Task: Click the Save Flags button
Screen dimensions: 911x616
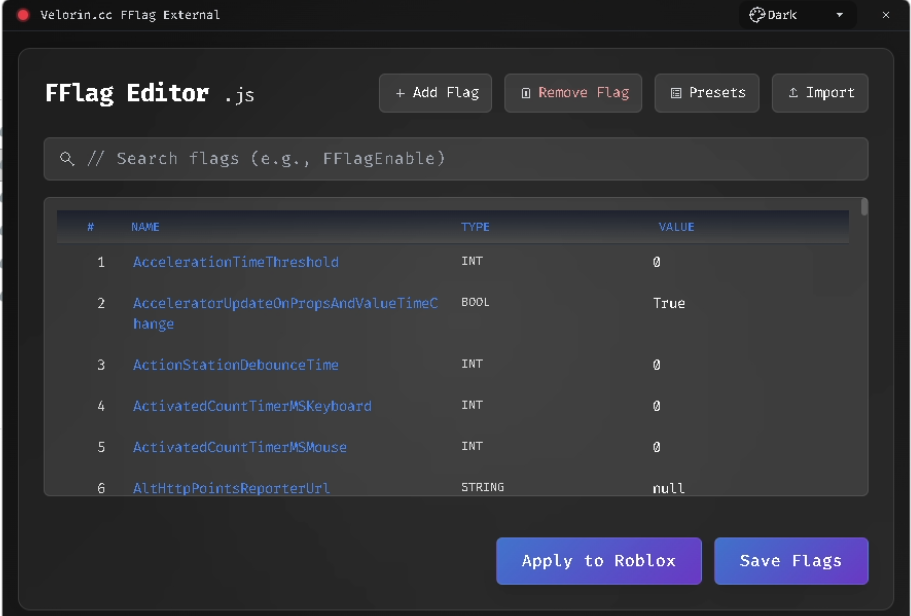Action: 791,561
